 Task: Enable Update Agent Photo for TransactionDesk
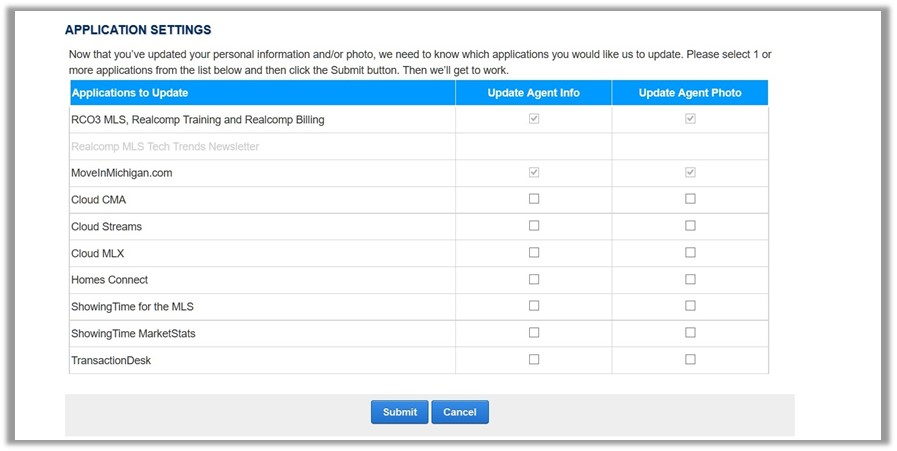click(690, 359)
